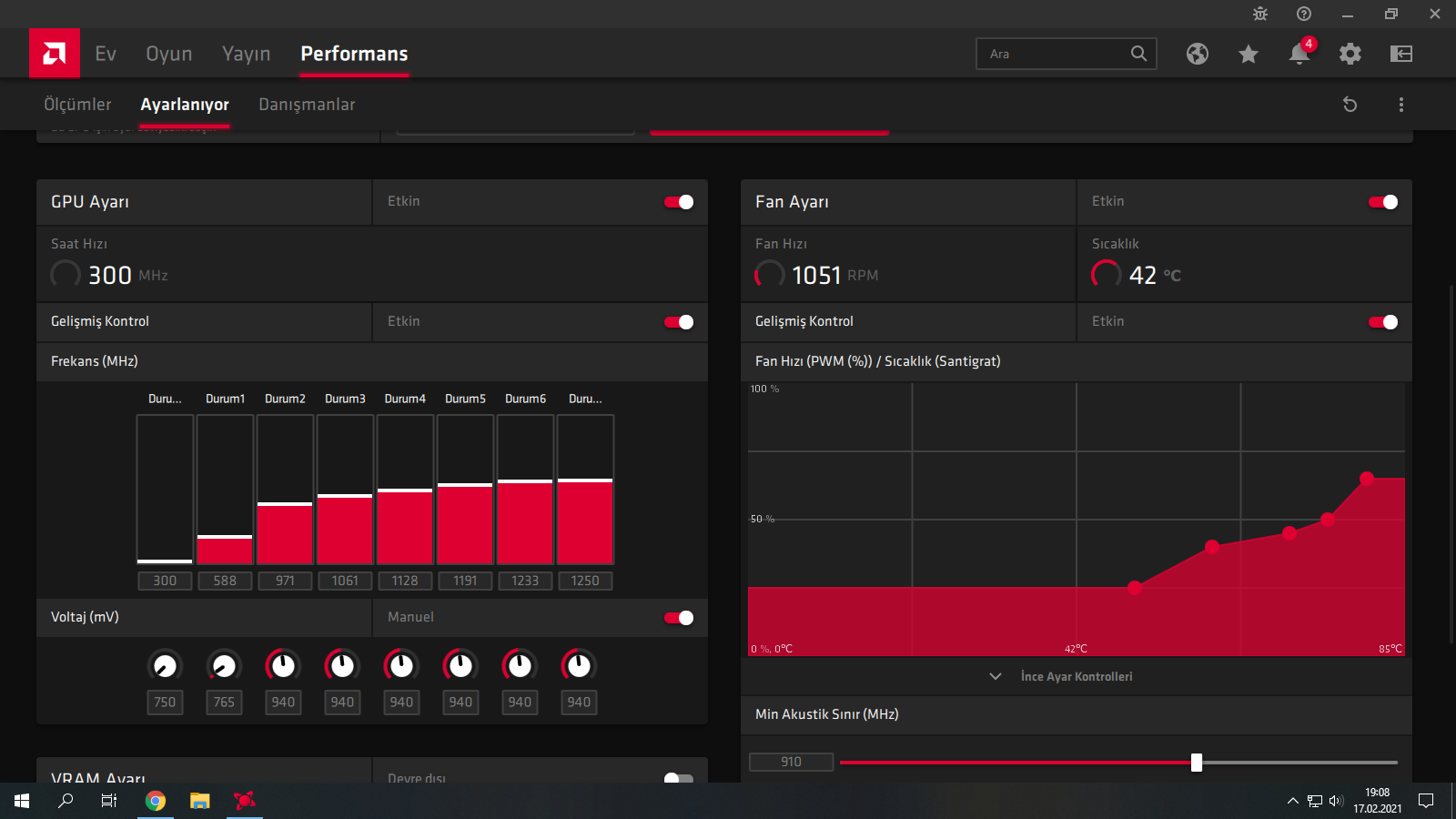Viewport: 1456px width, 819px height.
Task: Turn off Fan Ayarı toggle
Action: (1383, 202)
